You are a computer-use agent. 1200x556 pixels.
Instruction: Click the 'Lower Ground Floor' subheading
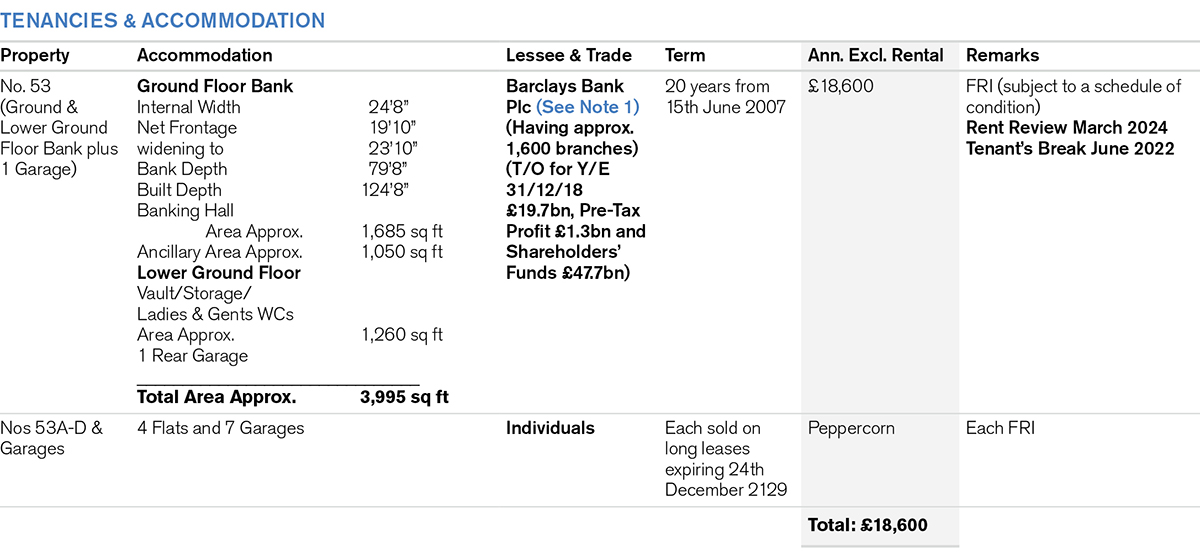[219, 272]
